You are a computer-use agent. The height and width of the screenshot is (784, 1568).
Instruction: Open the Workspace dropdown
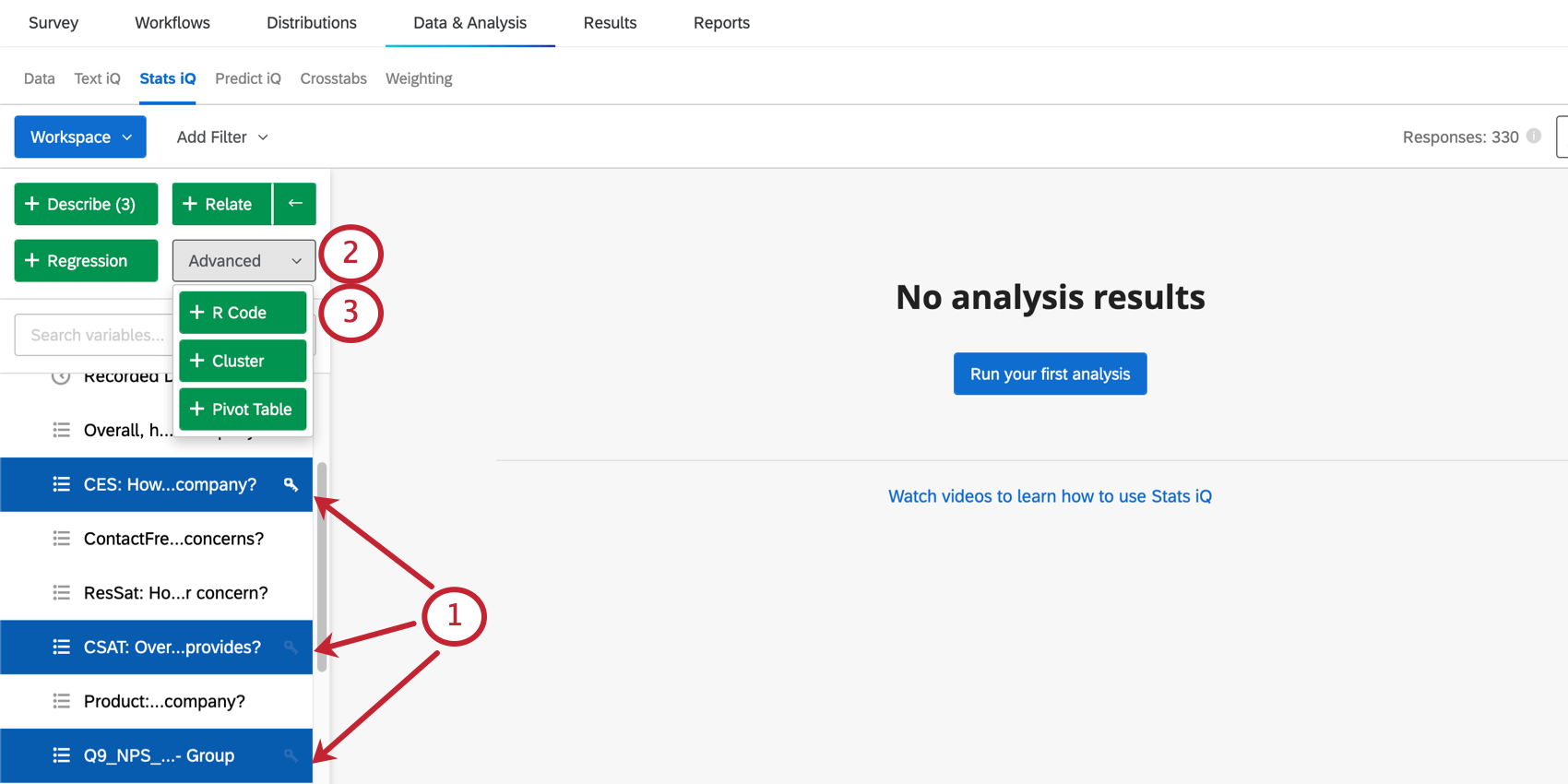[80, 137]
